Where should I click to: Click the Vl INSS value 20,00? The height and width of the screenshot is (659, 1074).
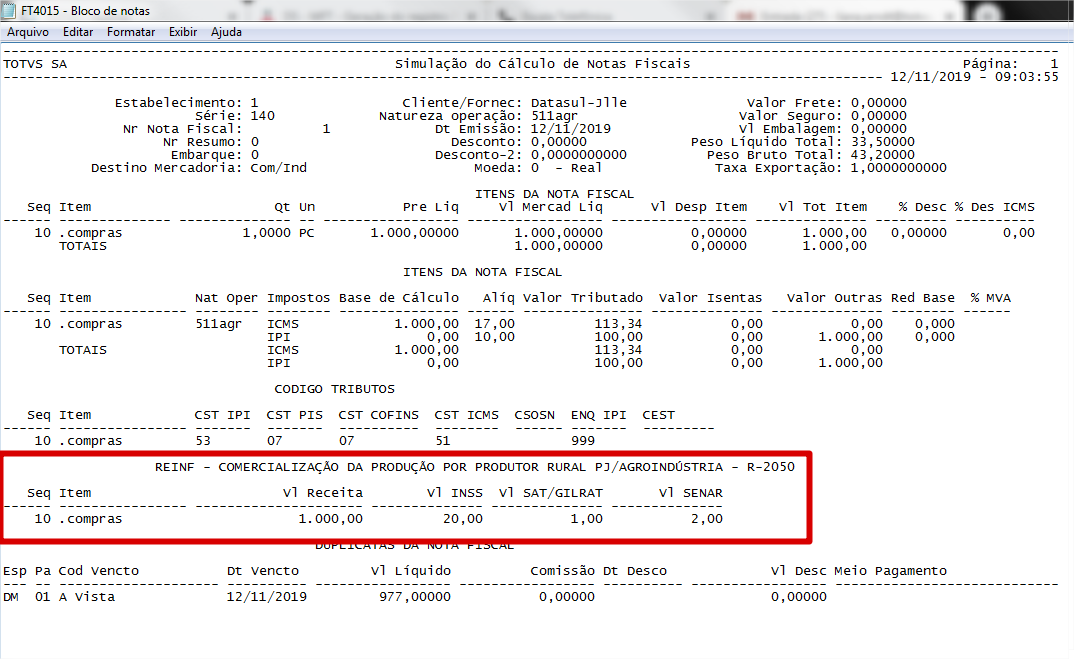[462, 519]
